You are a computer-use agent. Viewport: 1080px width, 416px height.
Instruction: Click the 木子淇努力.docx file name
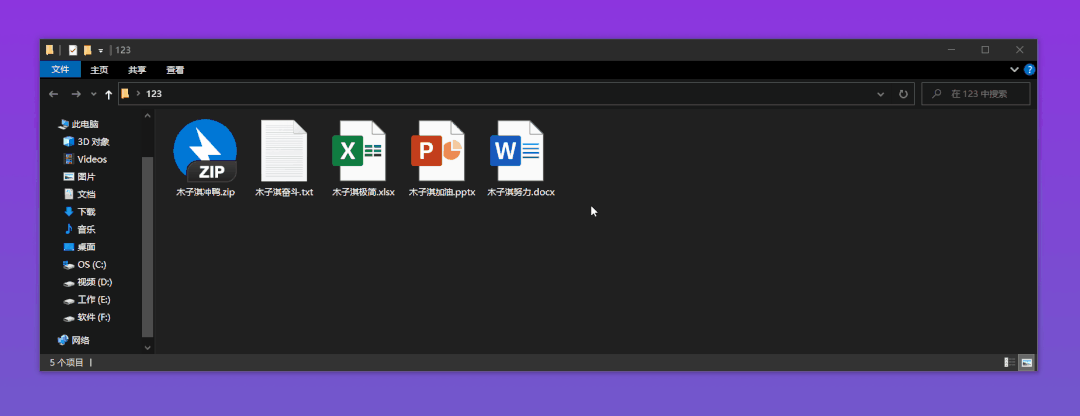pos(521,192)
